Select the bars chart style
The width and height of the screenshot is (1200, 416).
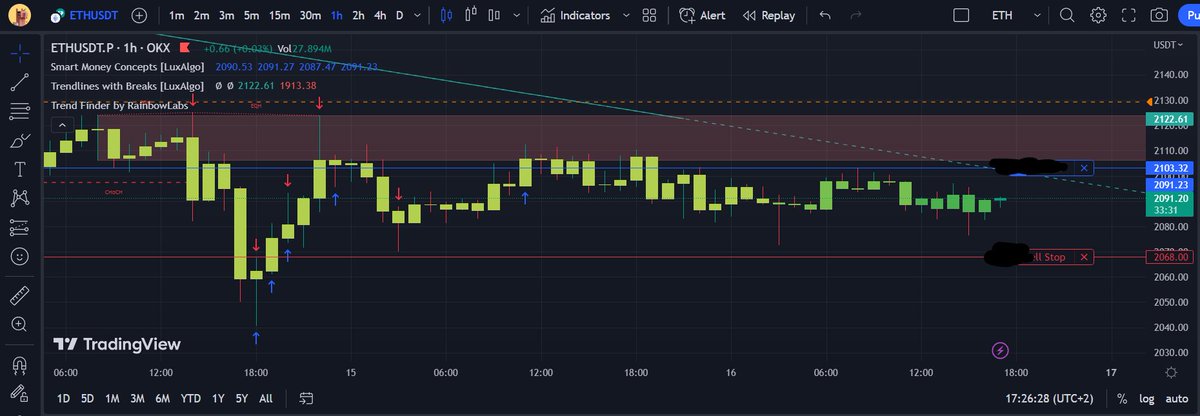coord(493,16)
